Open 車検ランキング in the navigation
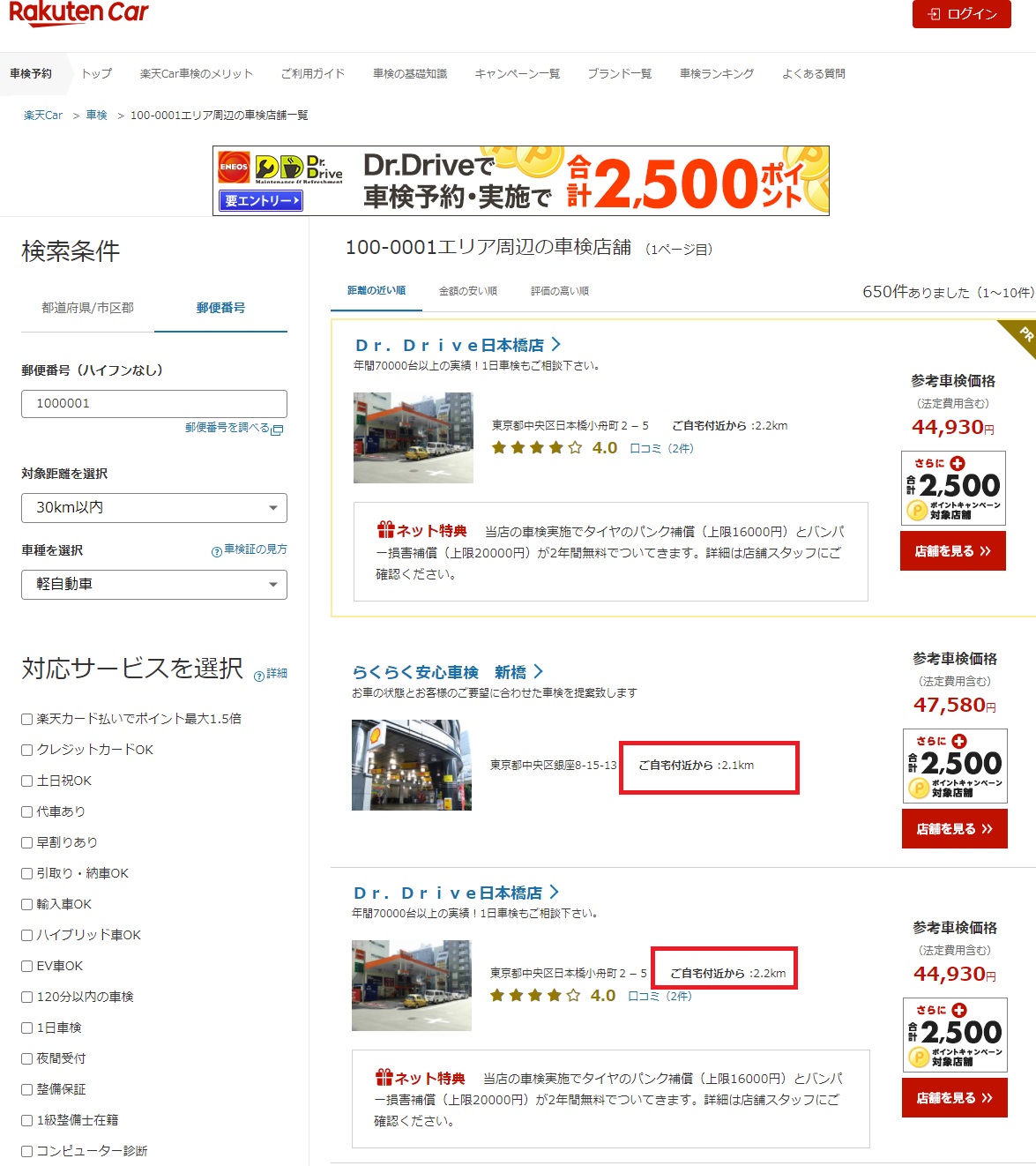The image size is (1036, 1166). (717, 74)
